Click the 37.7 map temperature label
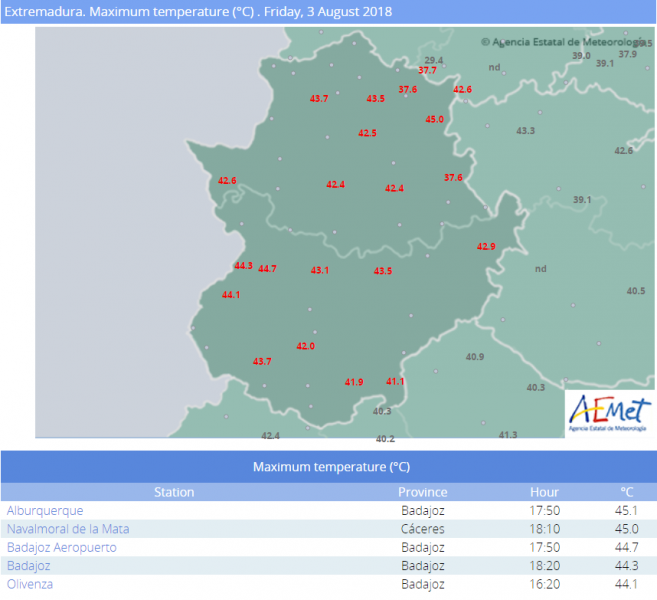Image resolution: width=657 pixels, height=600 pixels. tap(427, 70)
